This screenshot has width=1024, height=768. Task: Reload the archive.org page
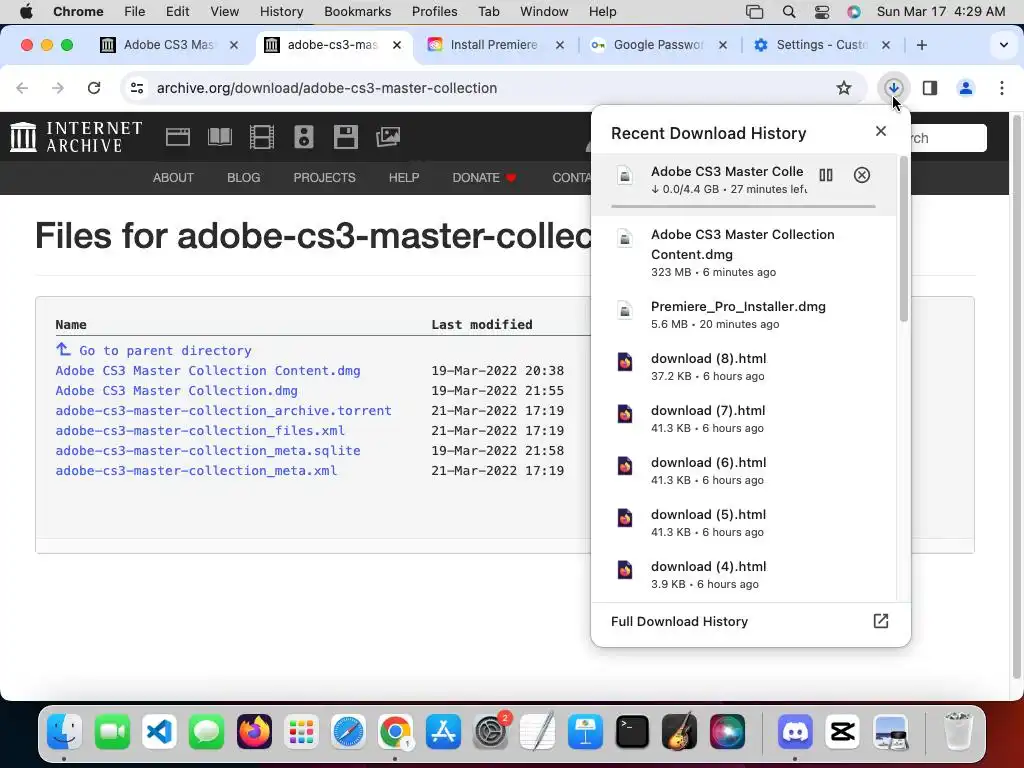click(94, 88)
